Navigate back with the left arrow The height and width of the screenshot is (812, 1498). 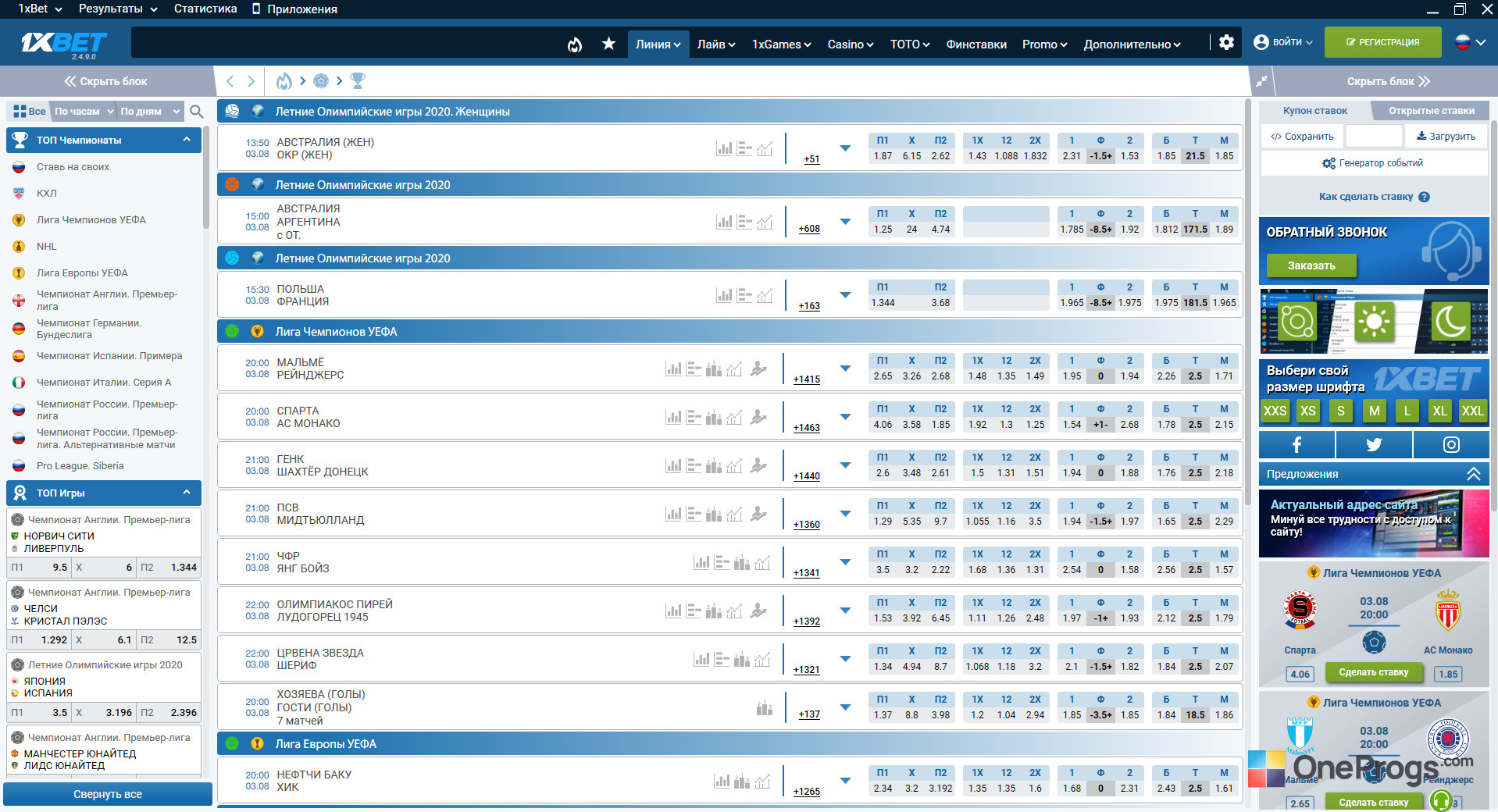coord(230,81)
